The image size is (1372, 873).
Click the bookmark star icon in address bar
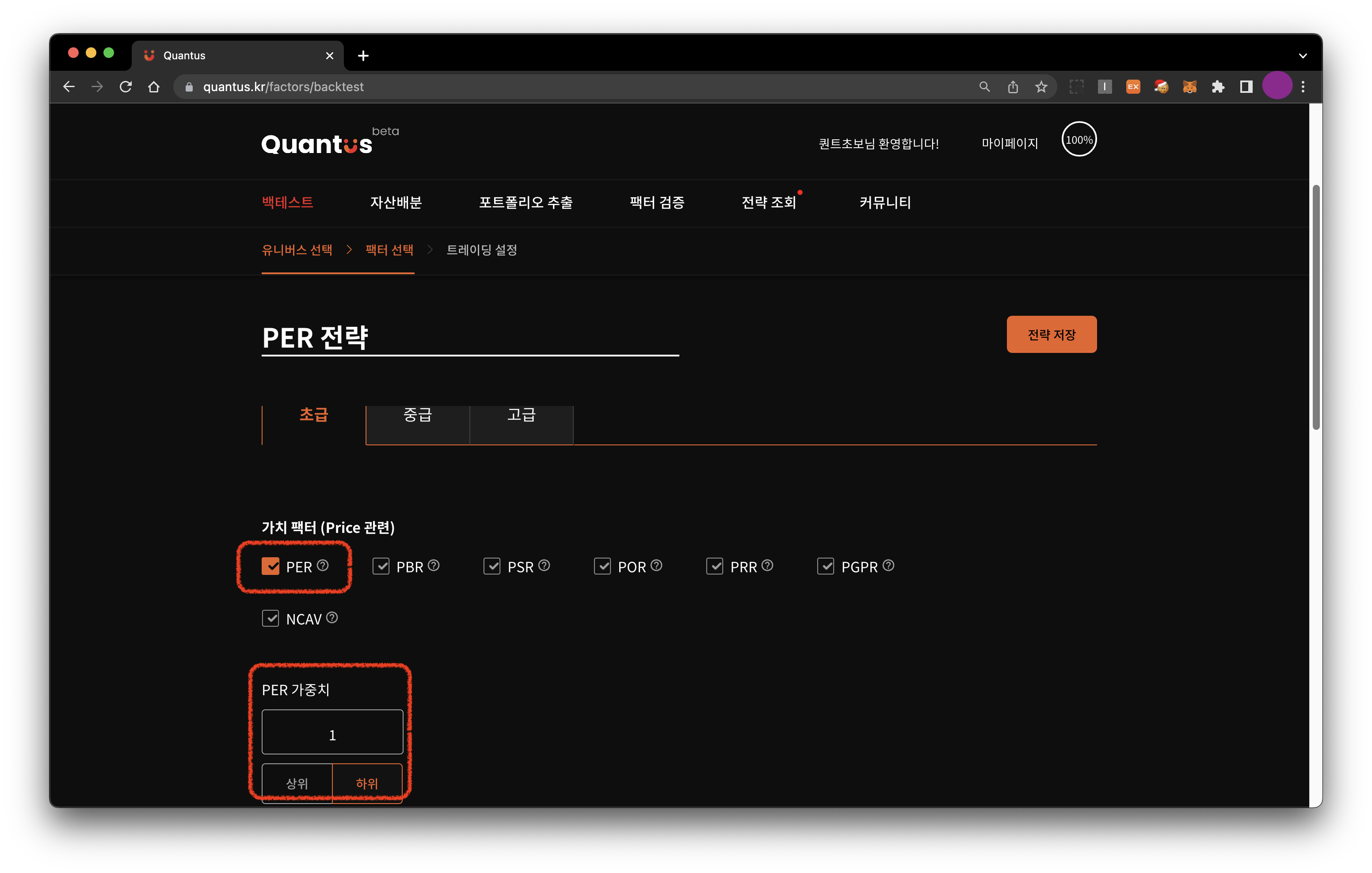pyautogui.click(x=1041, y=87)
